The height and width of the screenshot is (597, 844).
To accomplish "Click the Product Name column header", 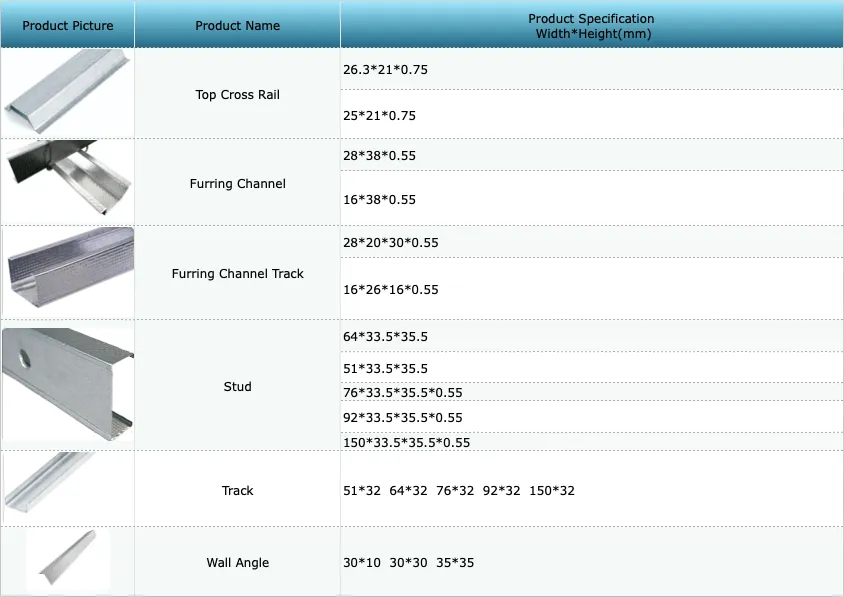I will point(237,25).
